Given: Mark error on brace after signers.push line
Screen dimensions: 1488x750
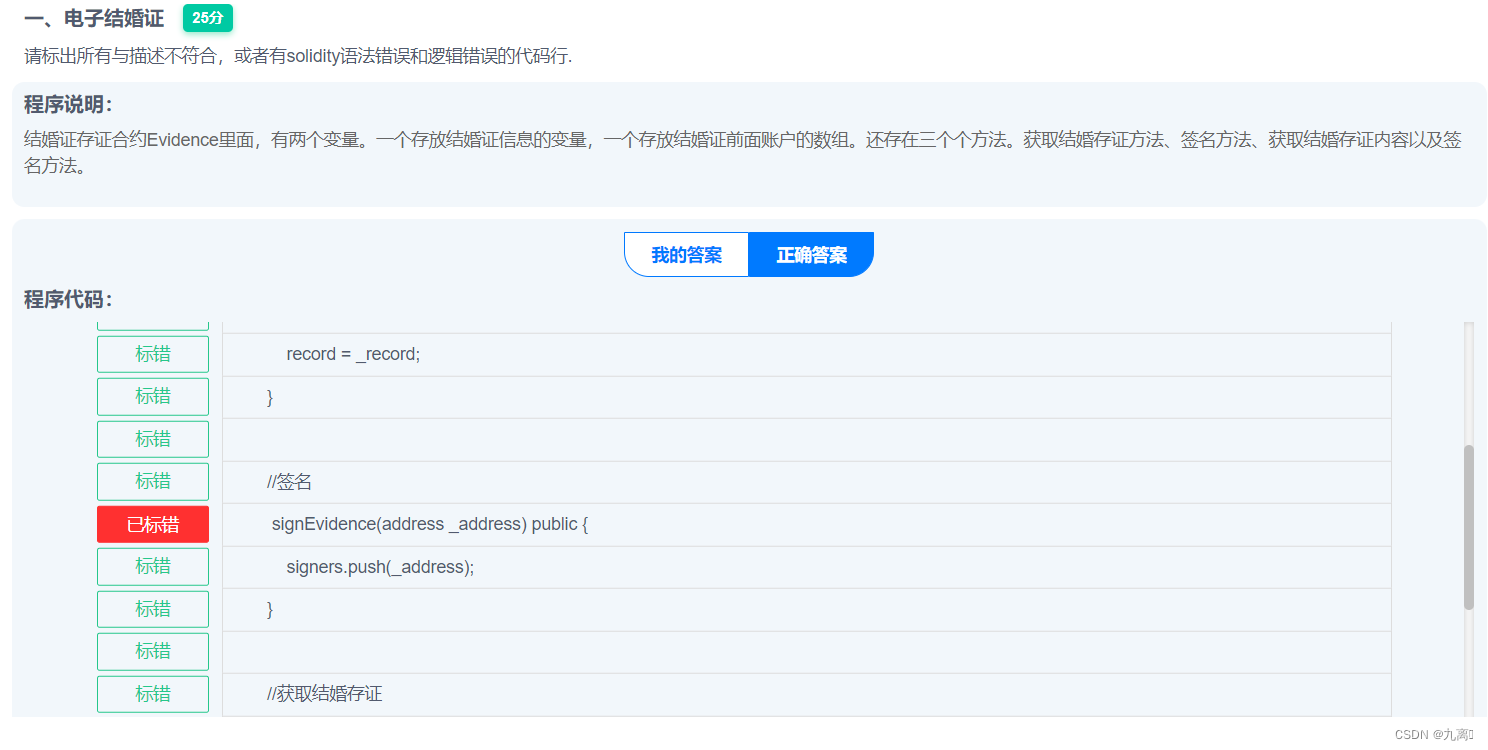Looking at the screenshot, I should click(153, 609).
